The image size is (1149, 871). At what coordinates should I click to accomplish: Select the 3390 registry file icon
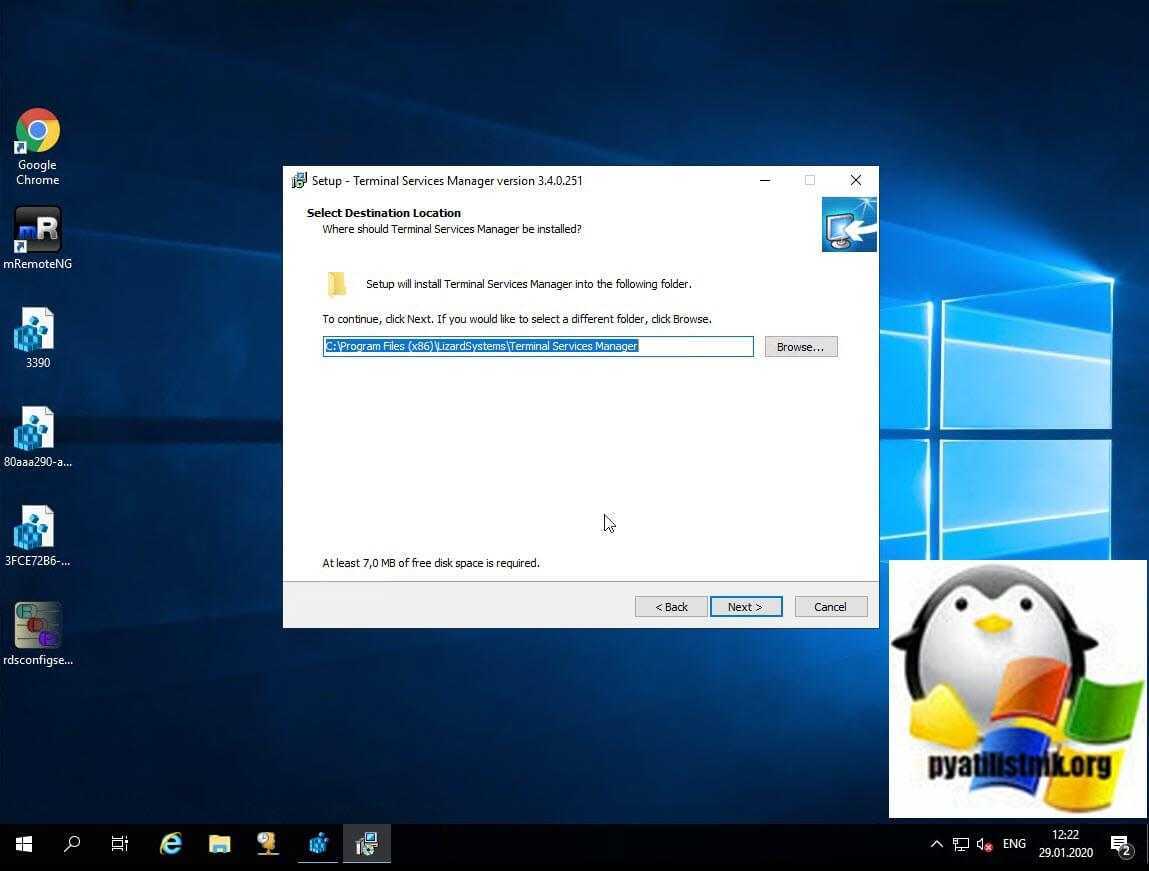pyautogui.click(x=37, y=338)
